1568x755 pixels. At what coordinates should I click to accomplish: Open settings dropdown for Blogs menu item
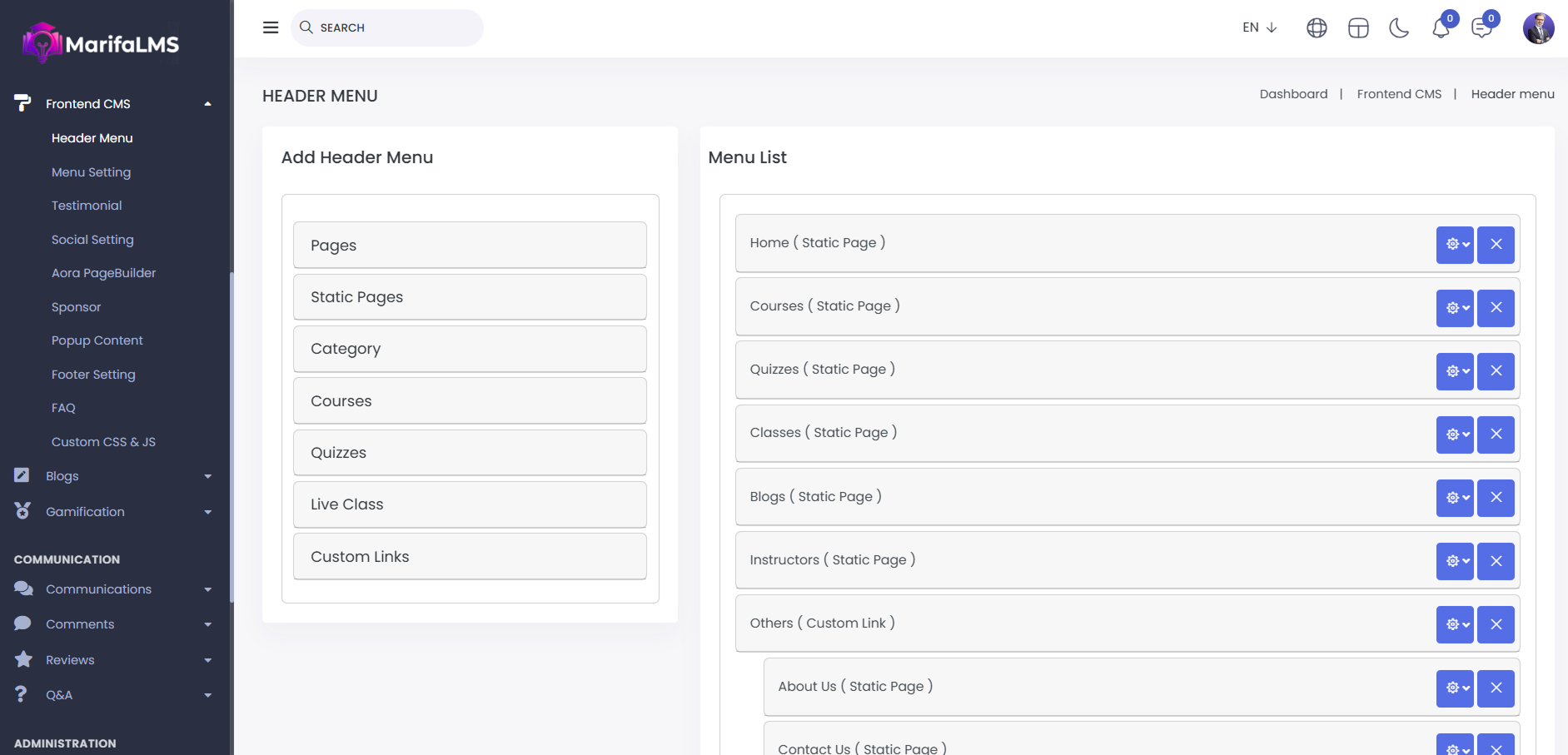1455,498
